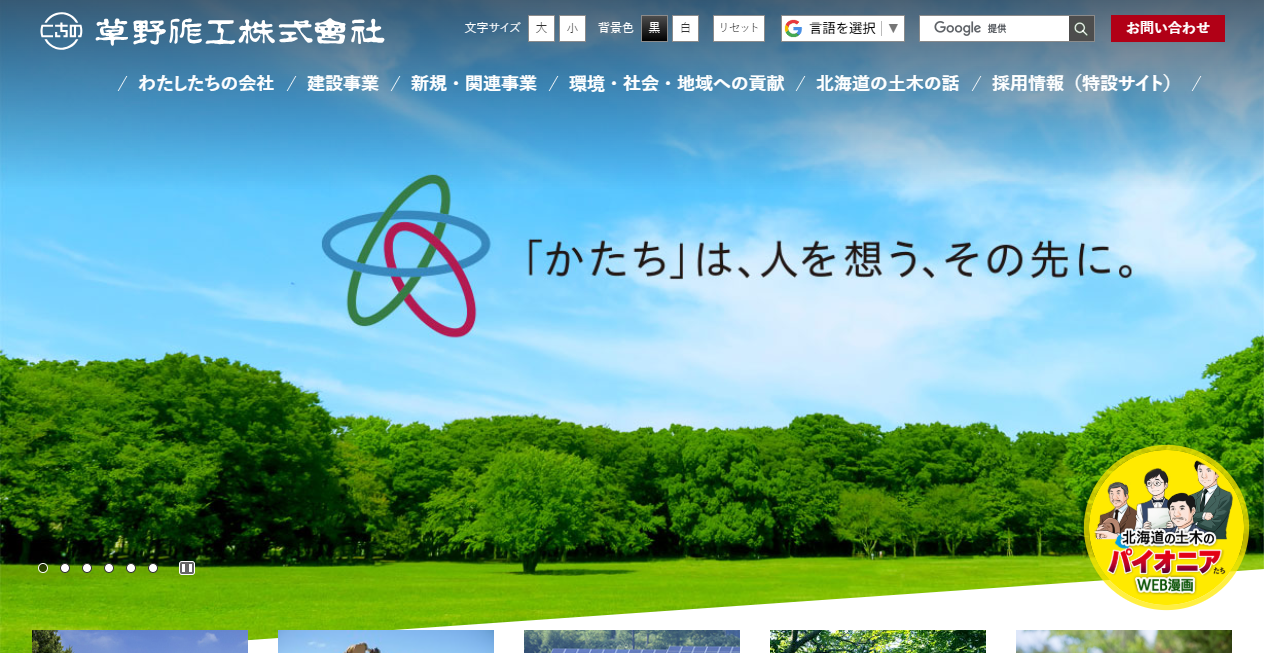Click the リセット reset button
The image size is (1264, 653).
point(738,28)
